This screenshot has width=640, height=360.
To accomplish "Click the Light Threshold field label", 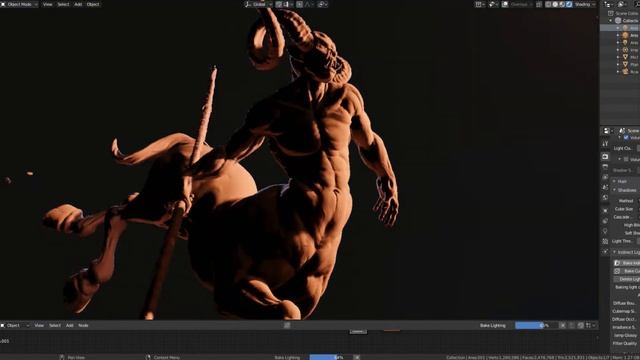I will click(622, 241).
